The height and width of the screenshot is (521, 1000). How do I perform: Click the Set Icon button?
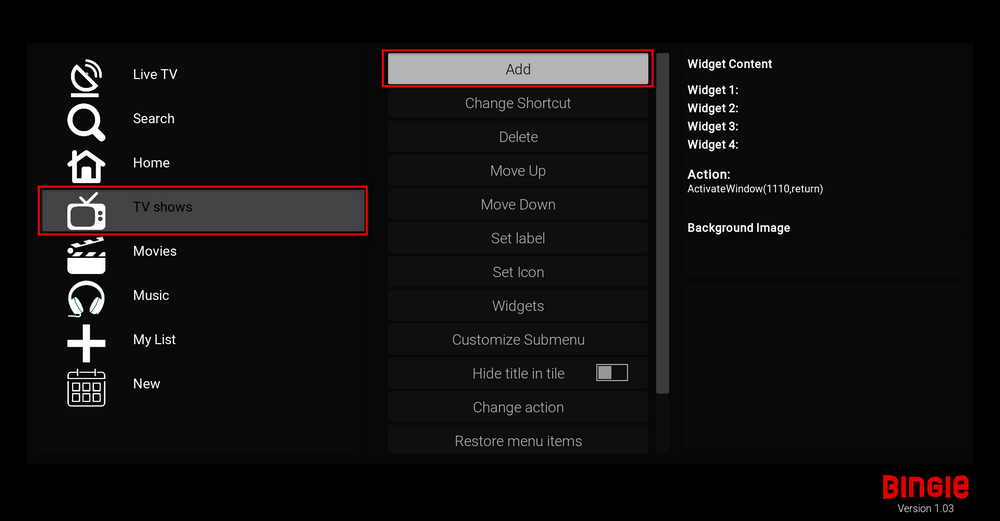(x=518, y=272)
